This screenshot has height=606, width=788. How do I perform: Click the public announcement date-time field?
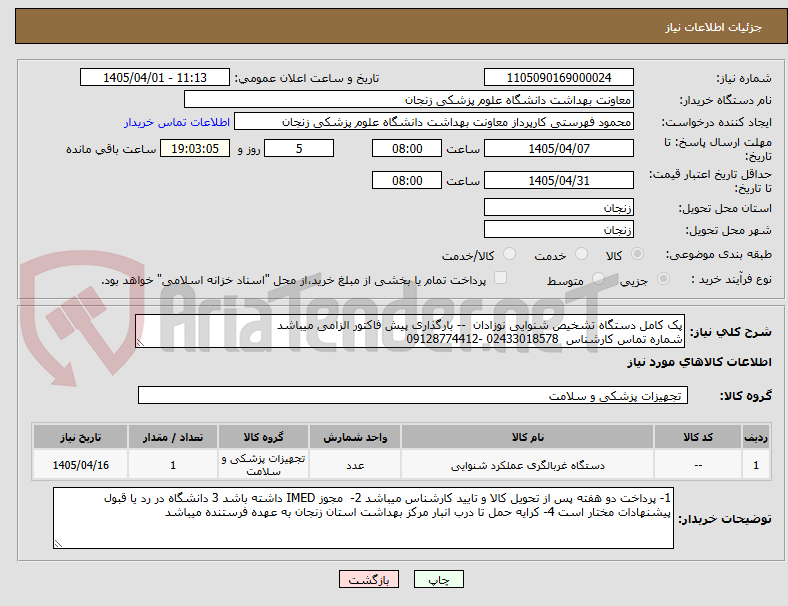(x=155, y=78)
